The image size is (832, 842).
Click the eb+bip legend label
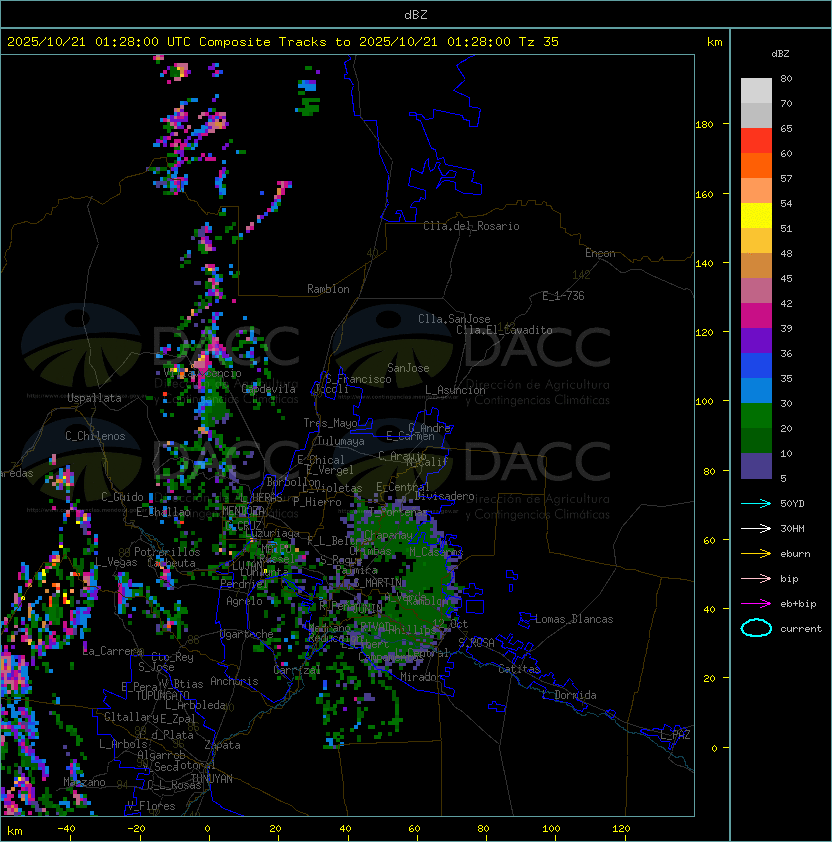click(798, 604)
